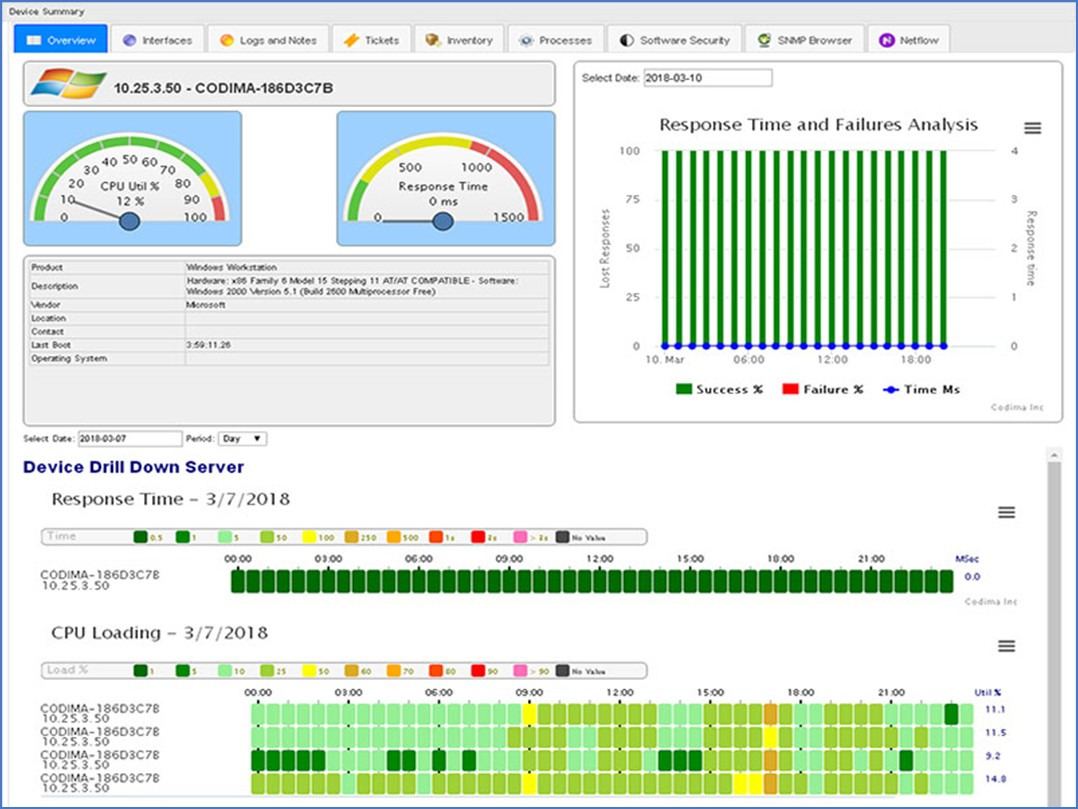Click the CPU Loading - 3/7/2018 chart title
The width and height of the screenshot is (1078, 809).
coord(160,633)
